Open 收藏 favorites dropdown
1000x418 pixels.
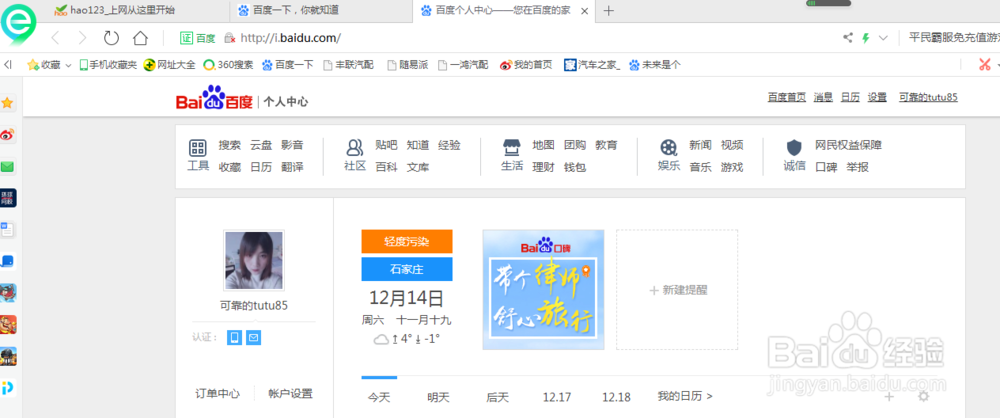click(49, 64)
